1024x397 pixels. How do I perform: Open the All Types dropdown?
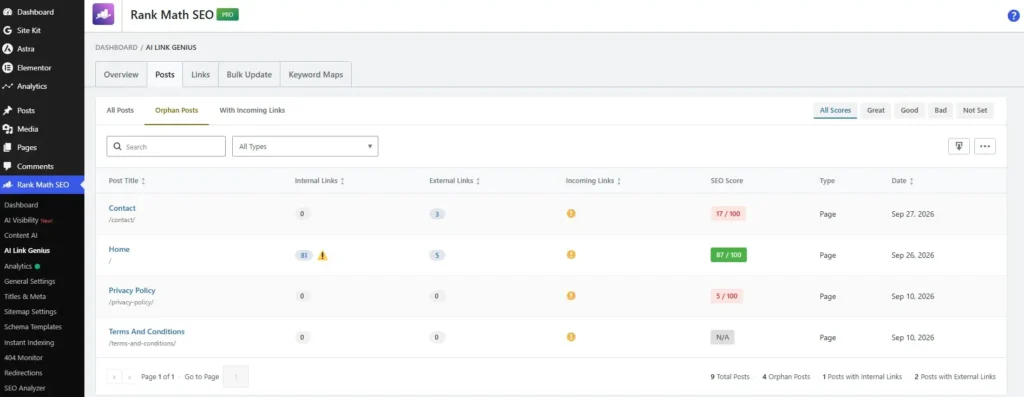point(305,146)
